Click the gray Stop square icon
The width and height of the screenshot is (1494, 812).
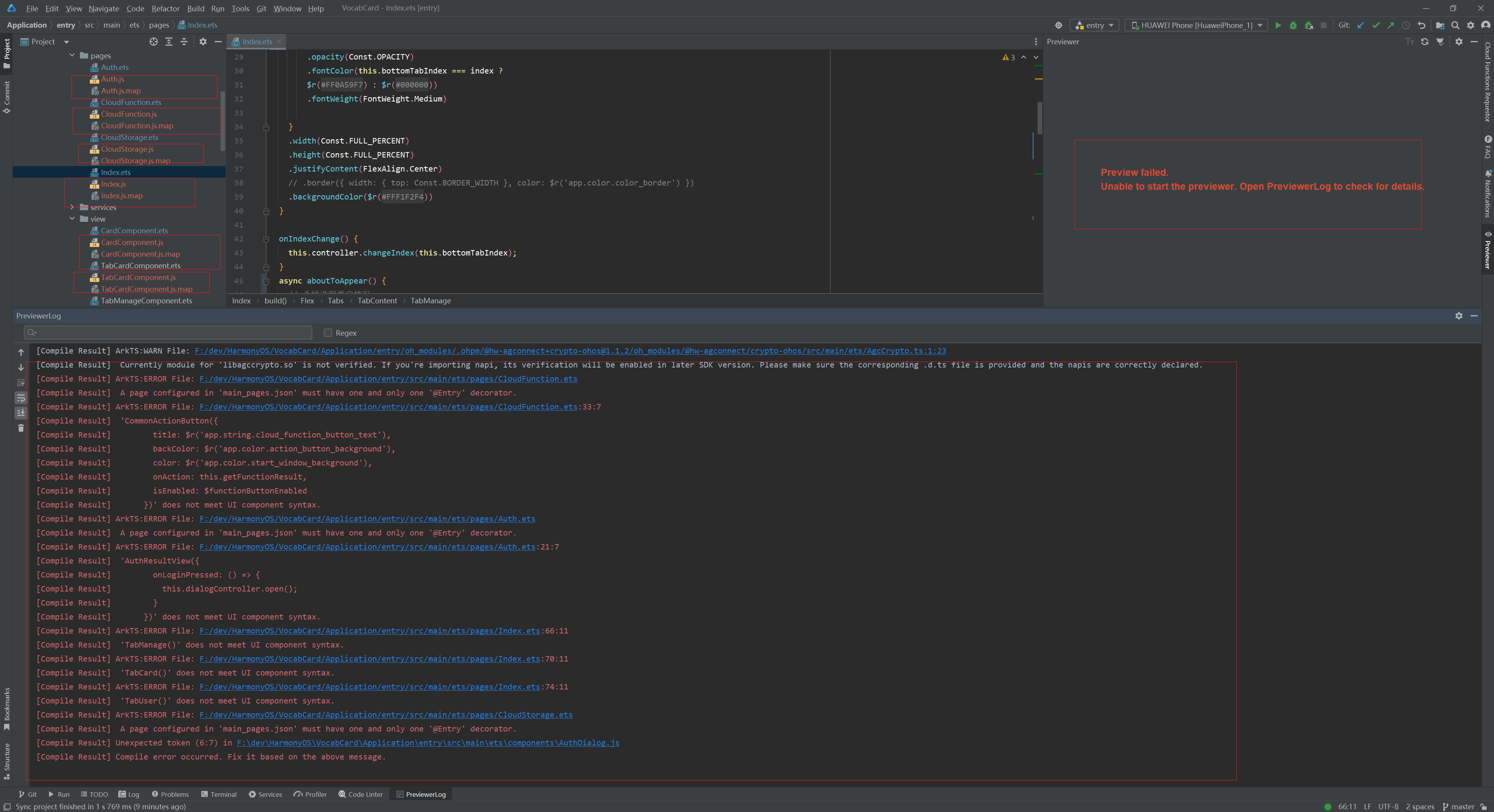[x=1324, y=25]
